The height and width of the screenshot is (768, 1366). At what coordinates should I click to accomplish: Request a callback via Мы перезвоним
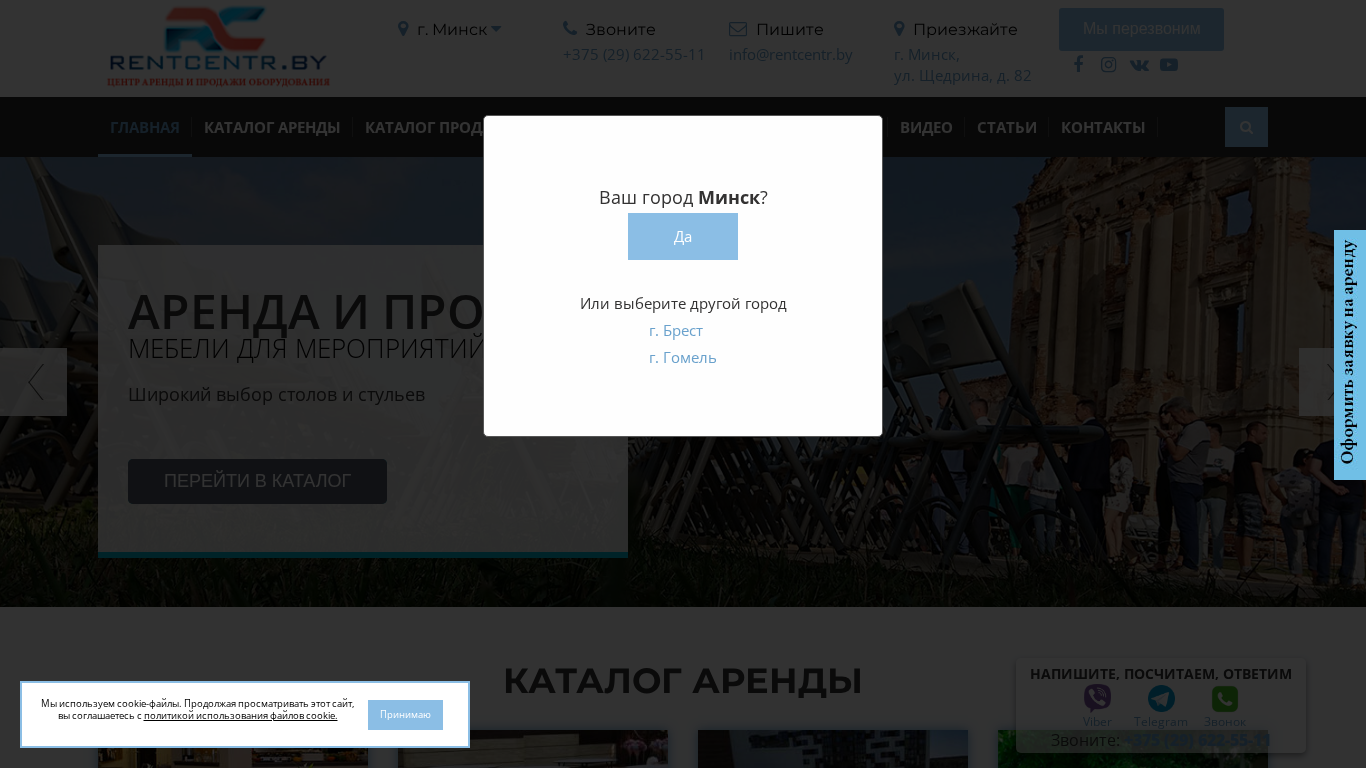pos(1141,30)
